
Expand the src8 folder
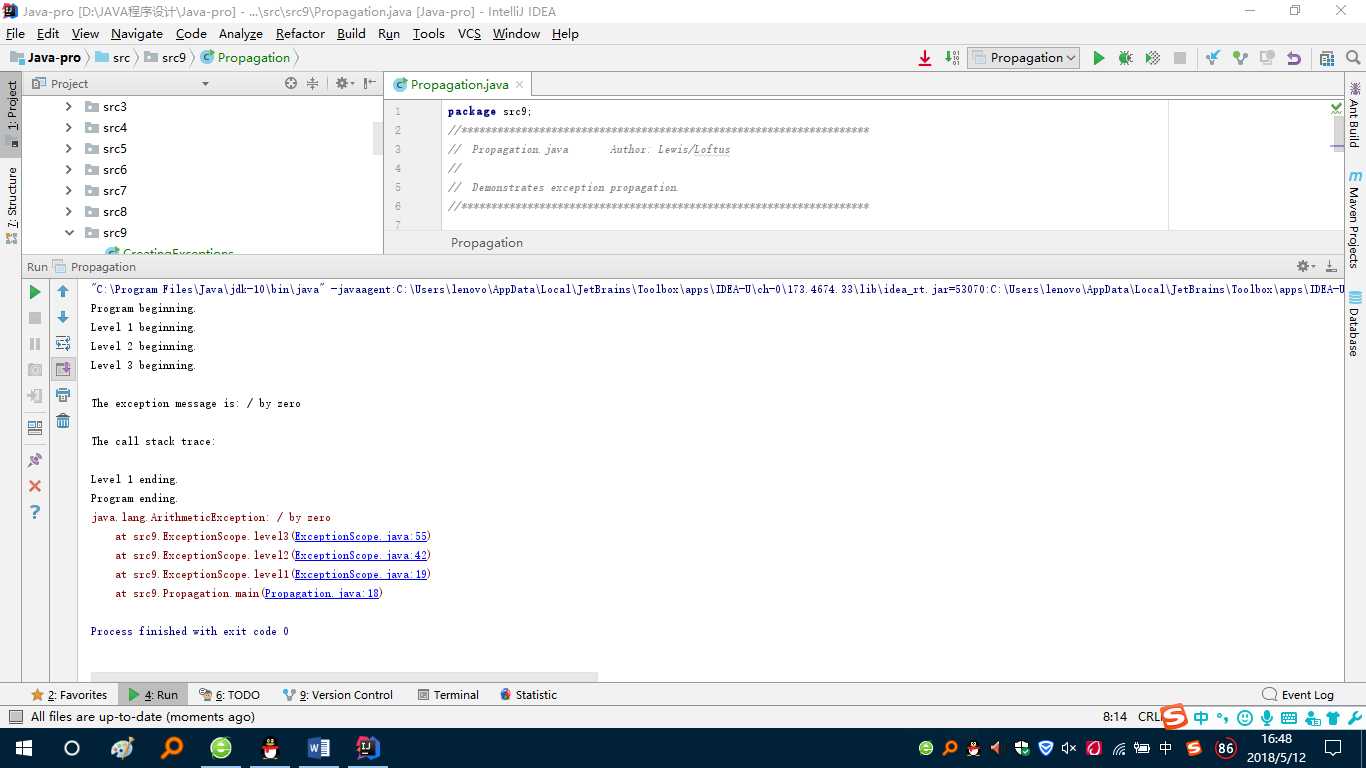point(69,212)
